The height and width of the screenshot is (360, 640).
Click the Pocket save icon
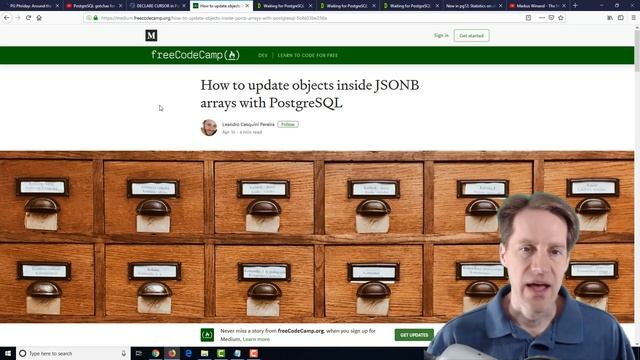(x=551, y=18)
